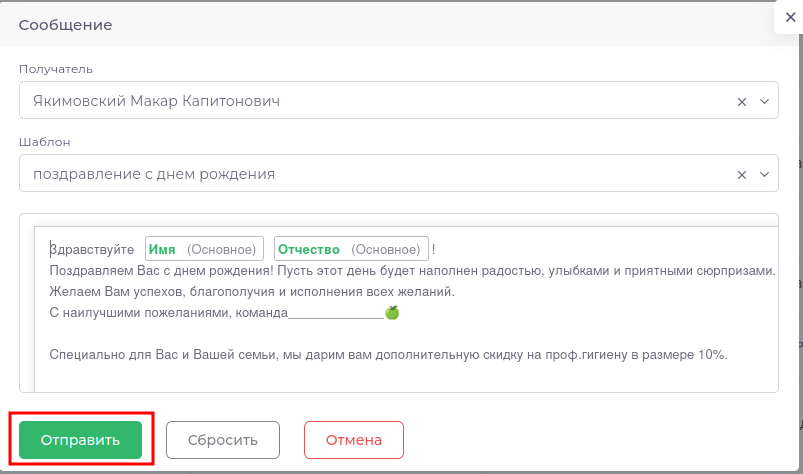Click the line starting with Поздравляем Вас
This screenshot has height=474, width=803.
(410, 271)
